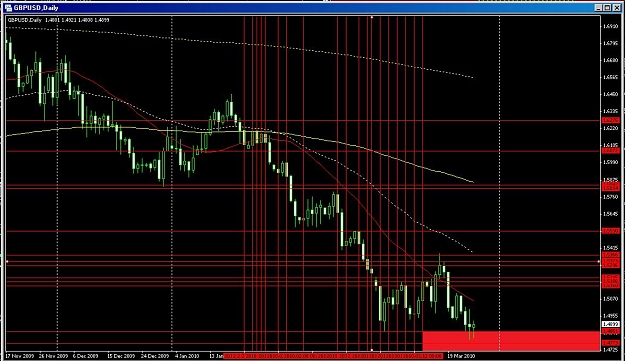
Task: Click the 1.5645 price scale label
Action: point(611,214)
